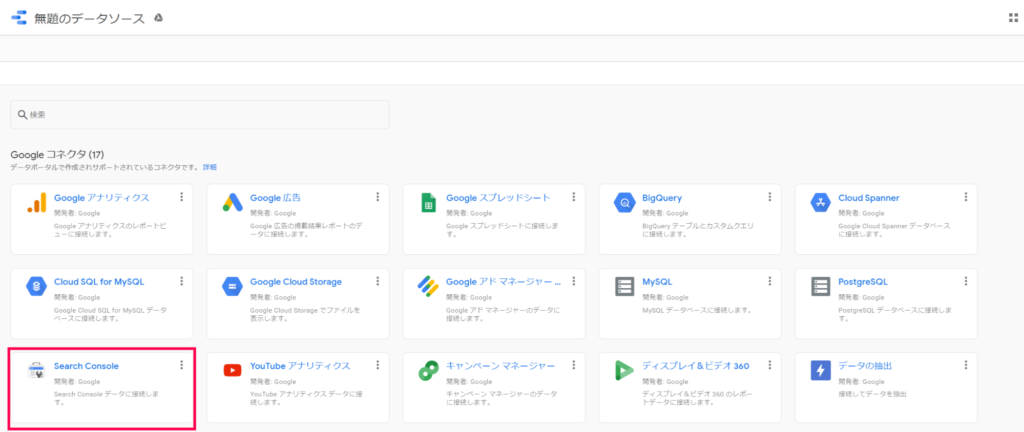Open more options for データの抽出 card
This screenshot has height=432, width=1024.
tap(966, 365)
